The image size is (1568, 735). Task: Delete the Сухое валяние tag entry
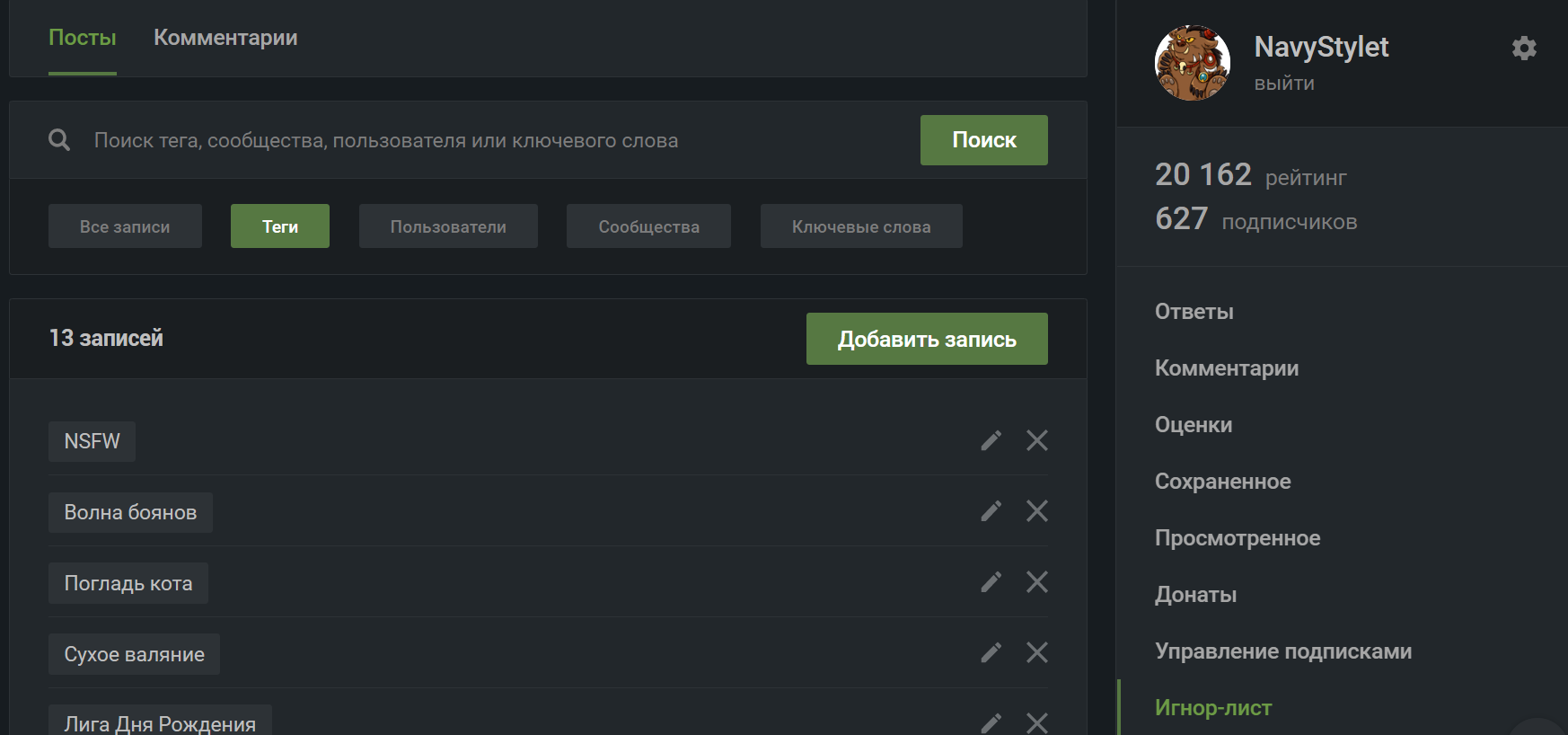click(1037, 652)
